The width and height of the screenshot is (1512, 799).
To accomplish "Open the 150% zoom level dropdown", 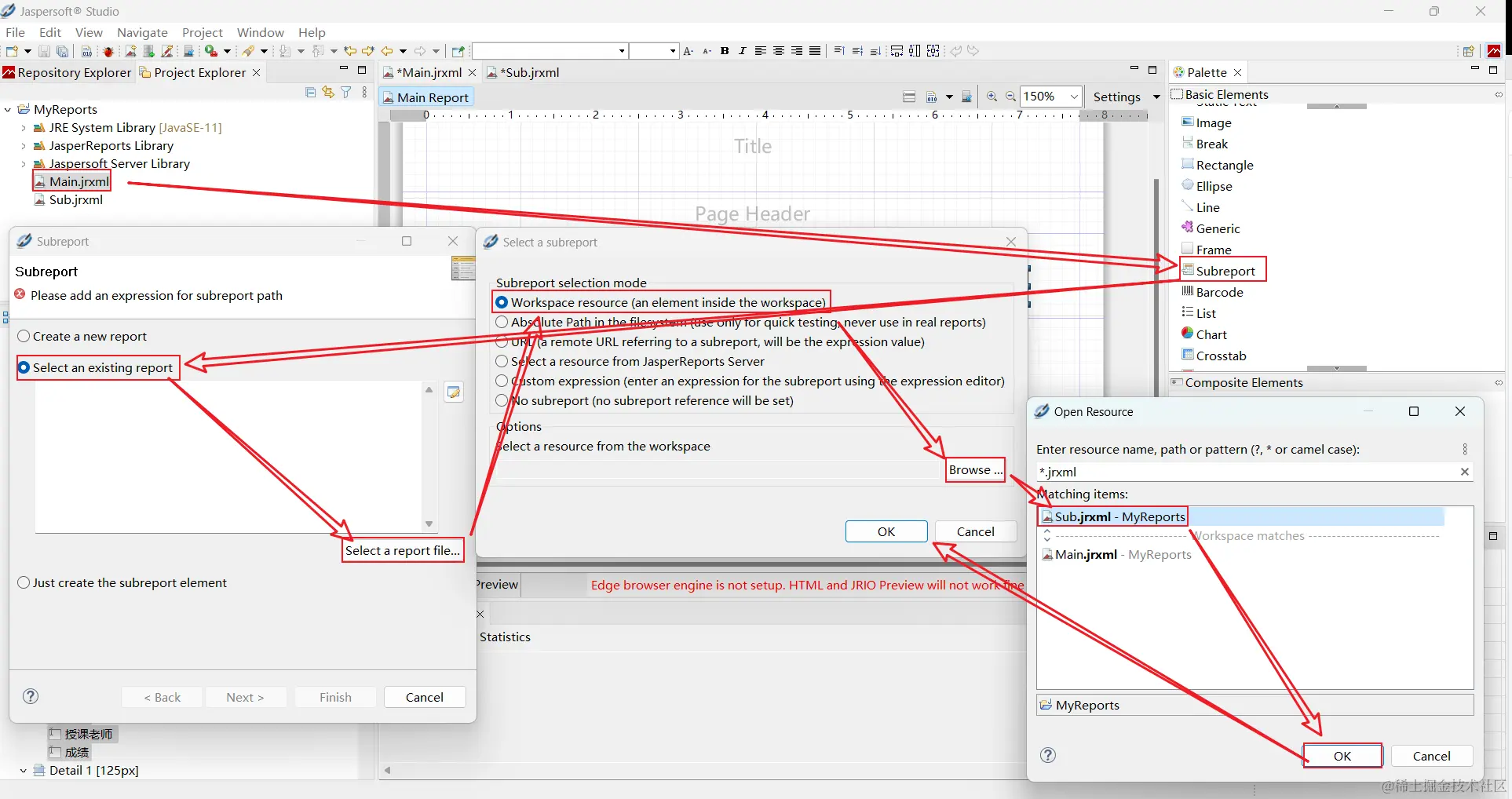I will click(1074, 97).
